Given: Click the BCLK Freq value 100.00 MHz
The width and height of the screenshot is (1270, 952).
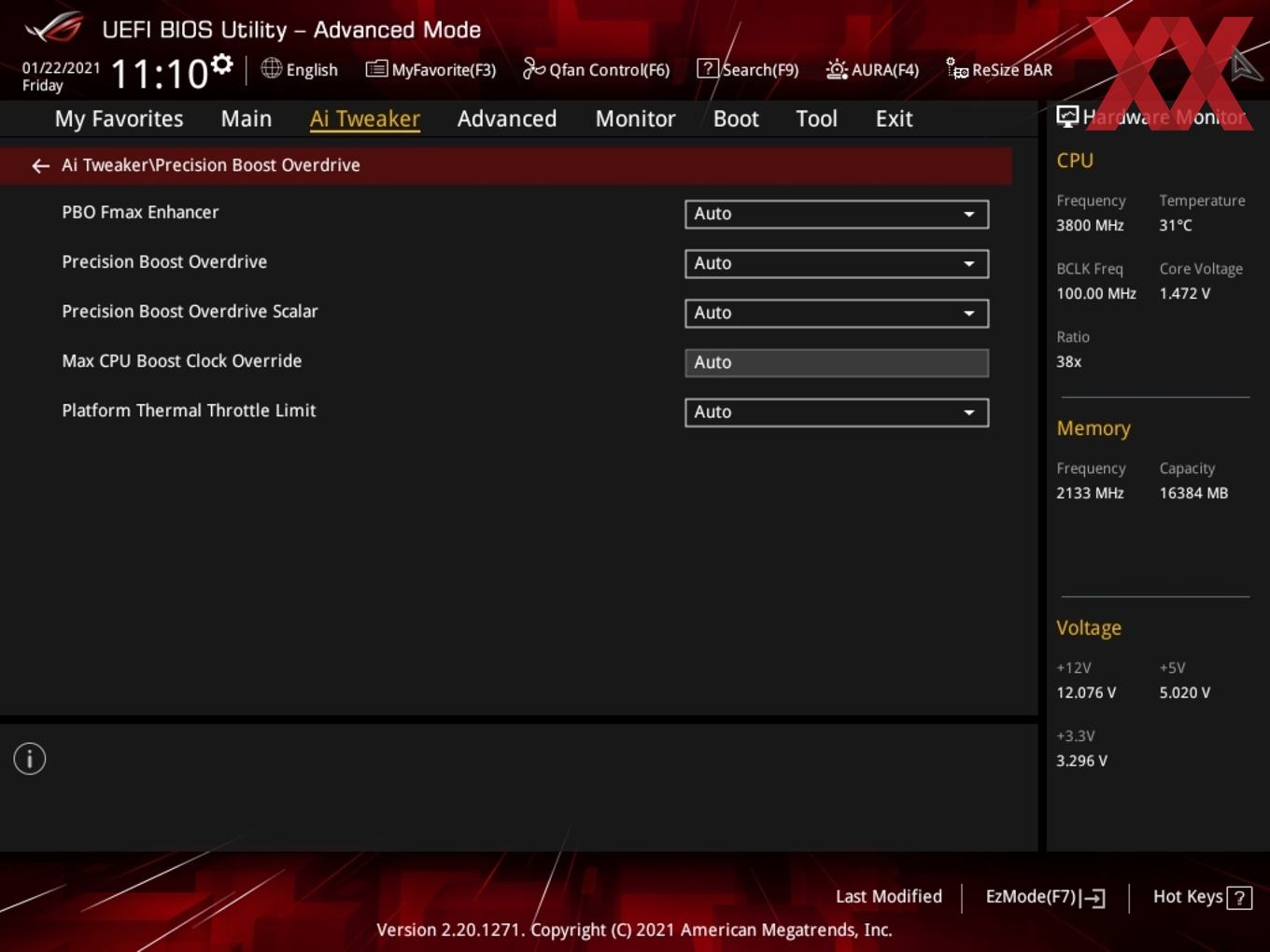Looking at the screenshot, I should point(1096,293).
